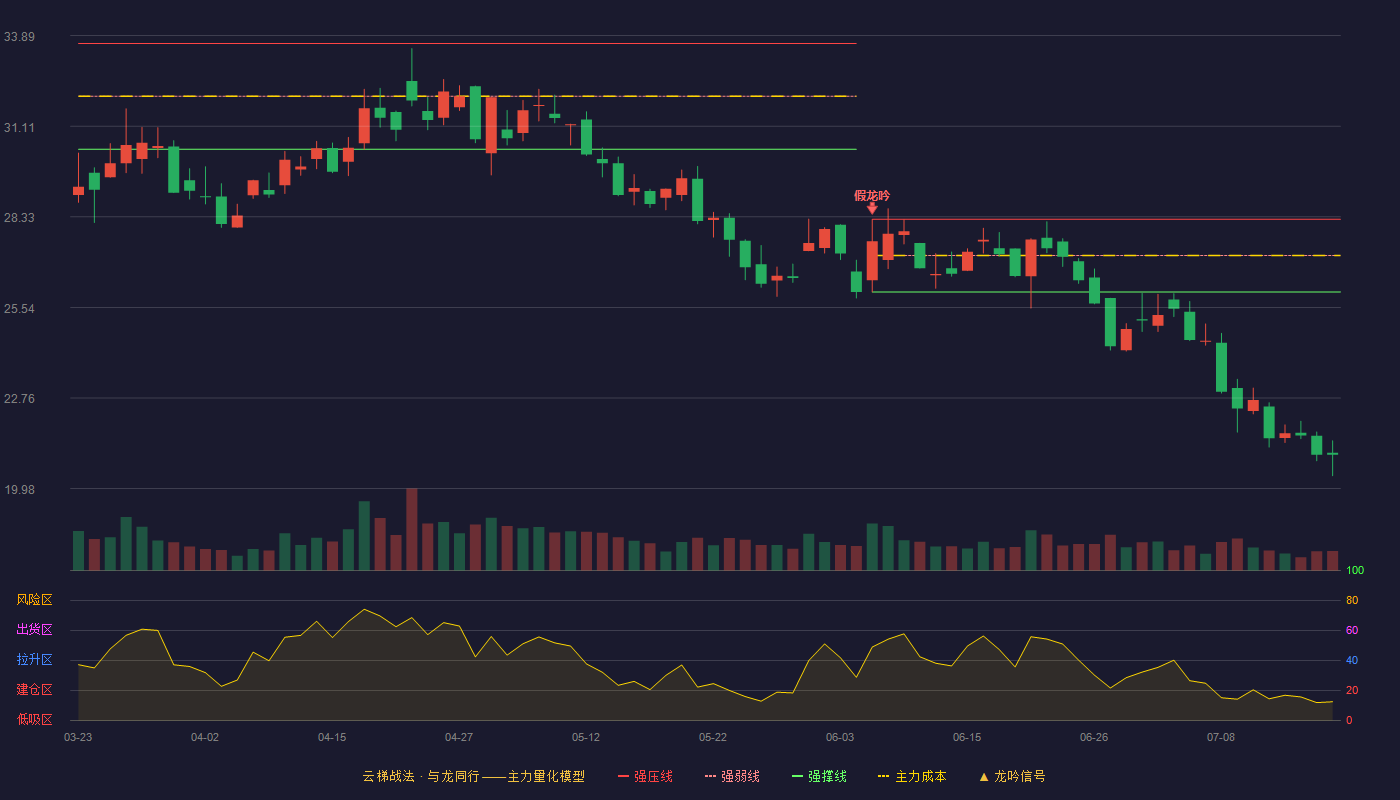Click the 33.89 price axis label
Viewport: 1400px width, 800px height.
point(19,37)
